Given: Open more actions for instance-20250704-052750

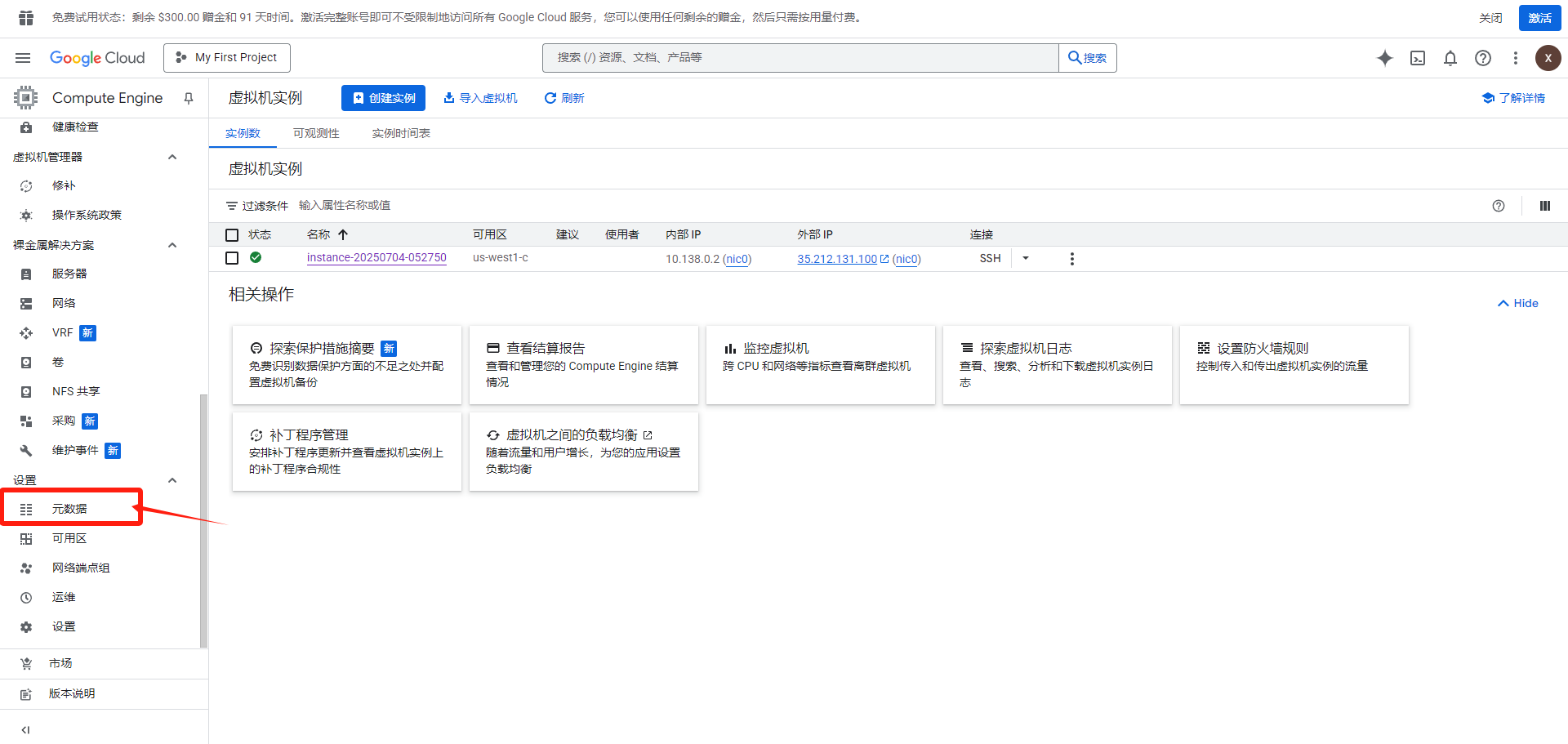Looking at the screenshot, I should pos(1072,259).
